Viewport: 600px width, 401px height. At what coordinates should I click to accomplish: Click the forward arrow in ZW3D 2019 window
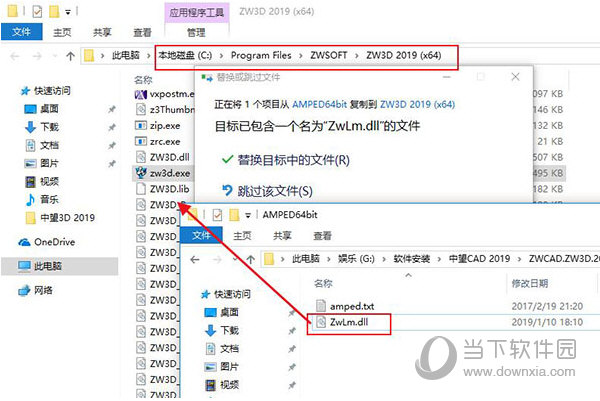click(37, 57)
